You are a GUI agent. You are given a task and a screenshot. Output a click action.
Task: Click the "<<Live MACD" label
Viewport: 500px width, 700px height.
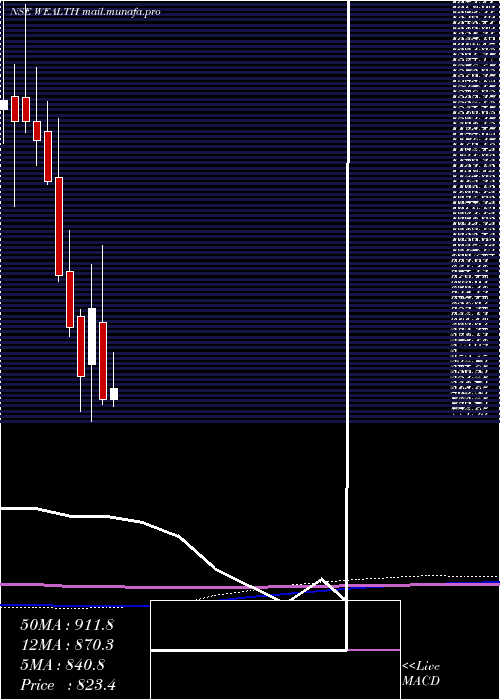coord(421,674)
